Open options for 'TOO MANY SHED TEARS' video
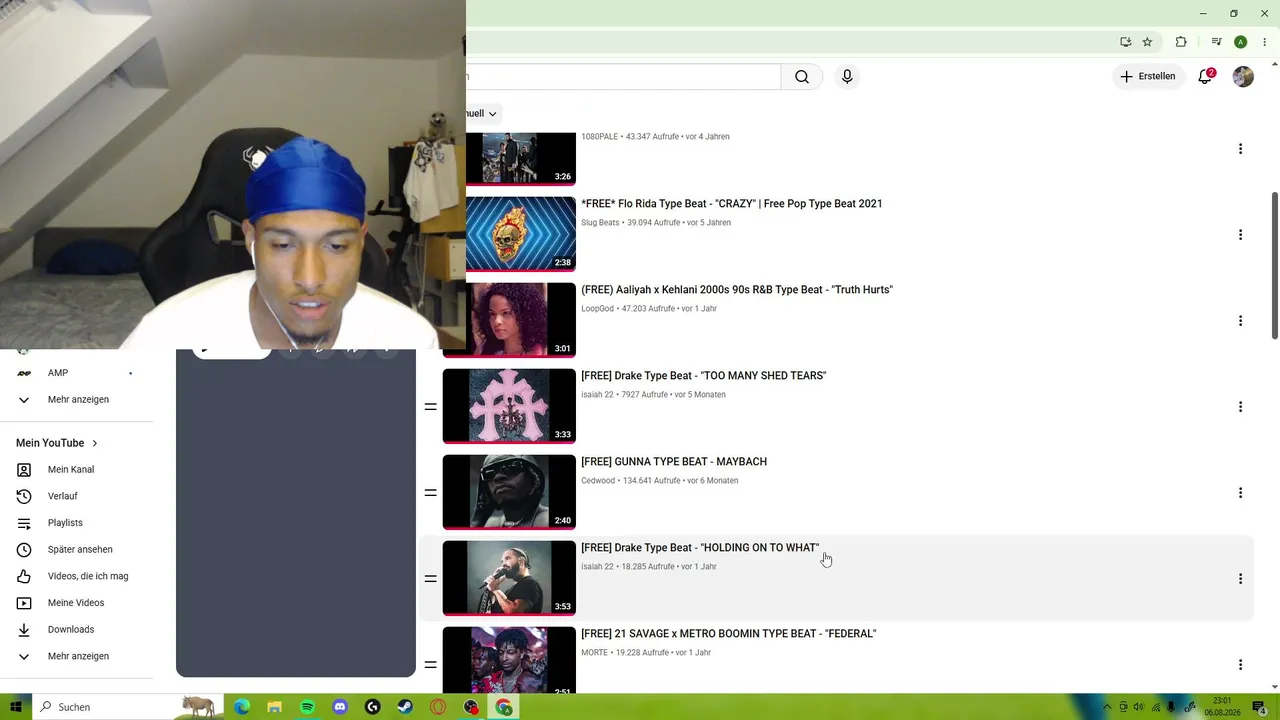This screenshot has height=720, width=1280. click(1240, 407)
